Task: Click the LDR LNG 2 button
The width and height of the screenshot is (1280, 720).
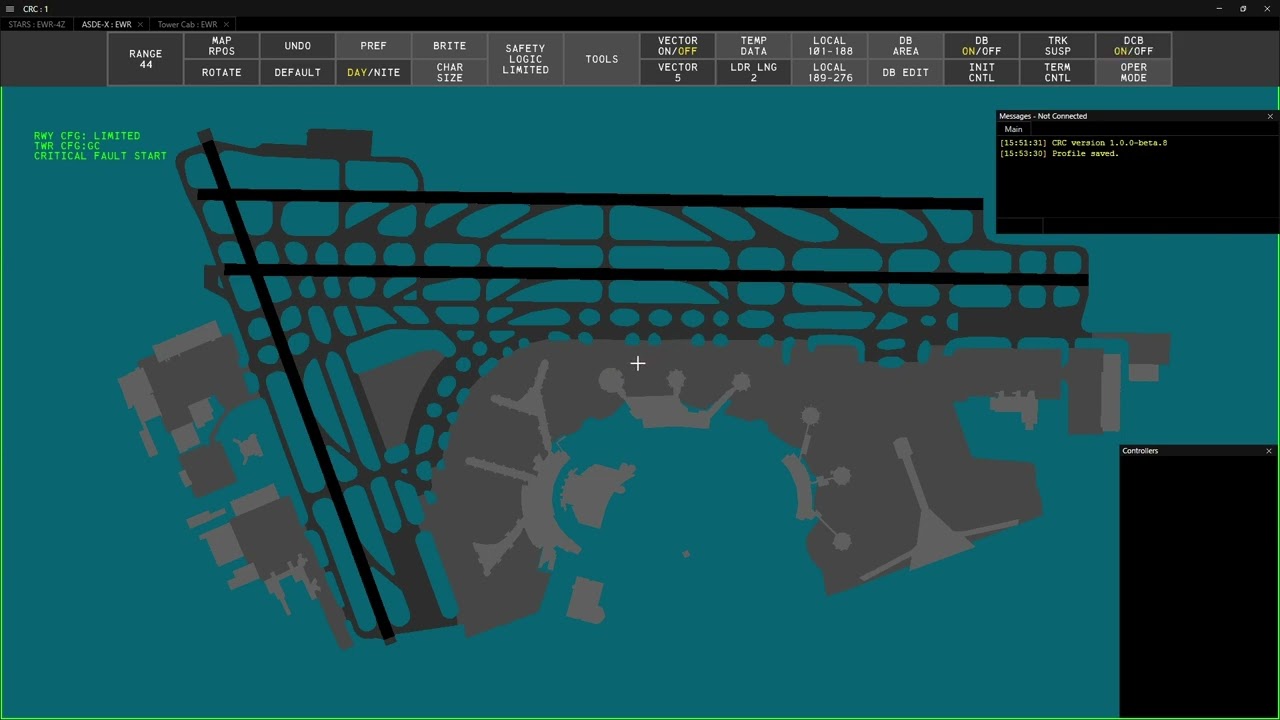Action: (753, 73)
